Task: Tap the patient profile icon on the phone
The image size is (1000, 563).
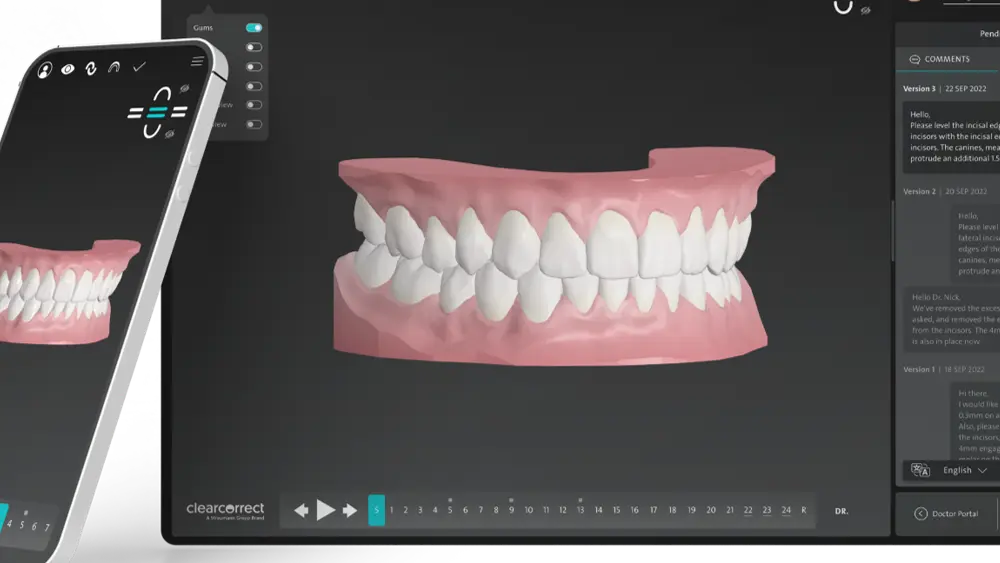Action: [45, 70]
